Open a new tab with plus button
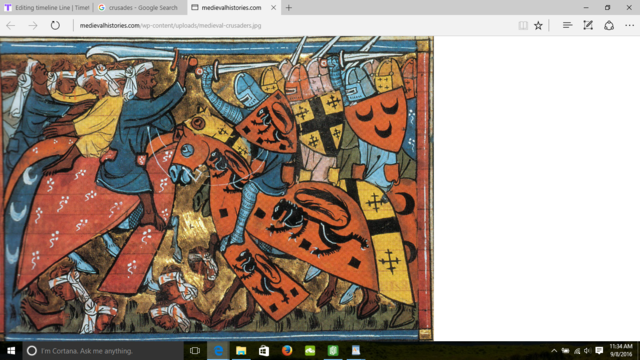The width and height of the screenshot is (640, 360). point(289,7)
